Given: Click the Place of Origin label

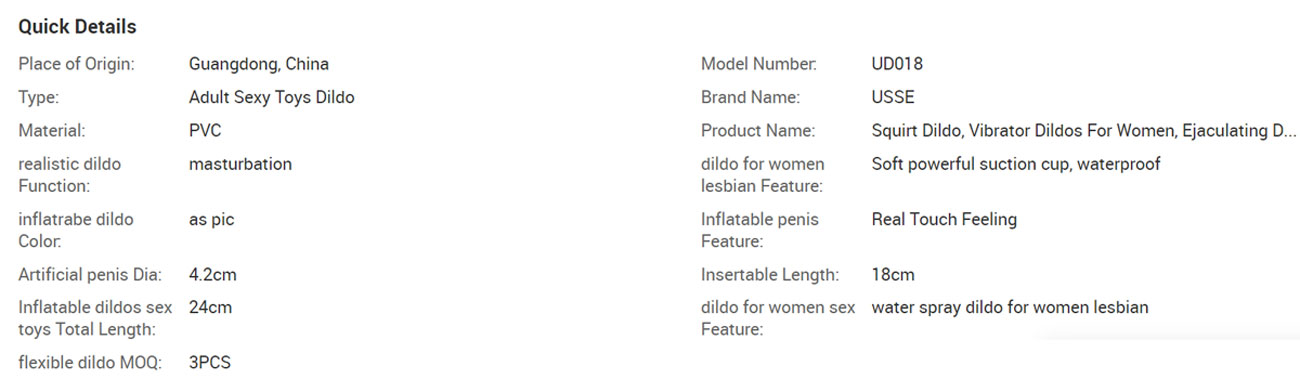Looking at the screenshot, I should pos(77,64).
